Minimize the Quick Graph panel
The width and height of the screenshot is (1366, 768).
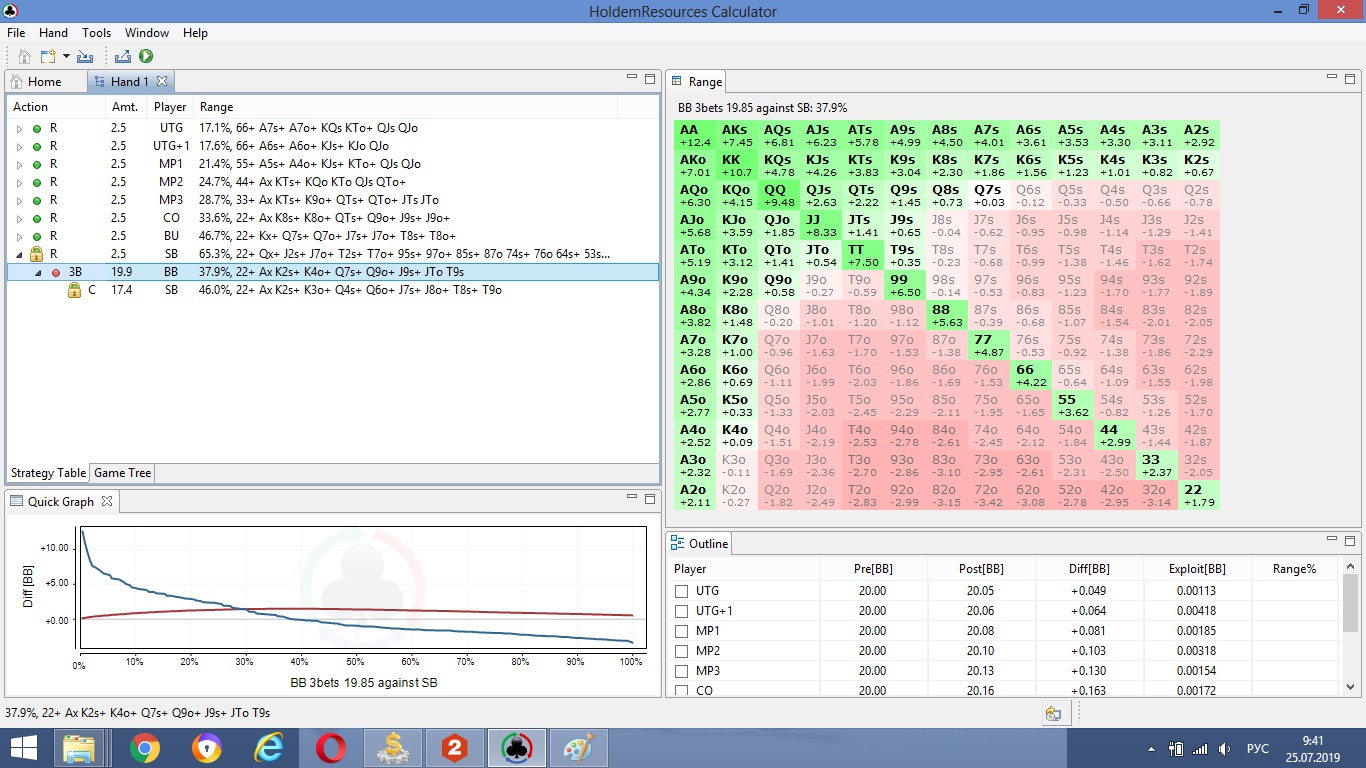tap(632, 497)
